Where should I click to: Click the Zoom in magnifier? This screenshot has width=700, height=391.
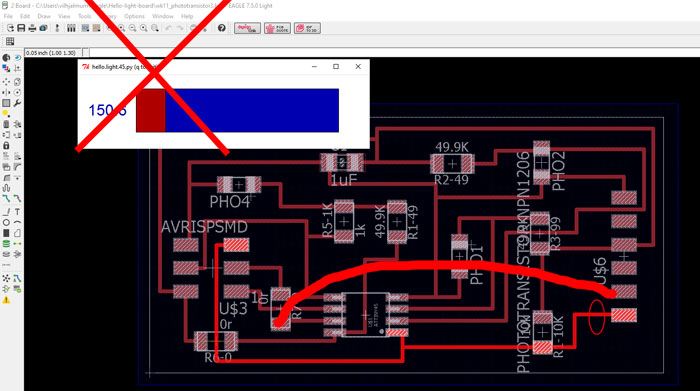click(x=121, y=28)
